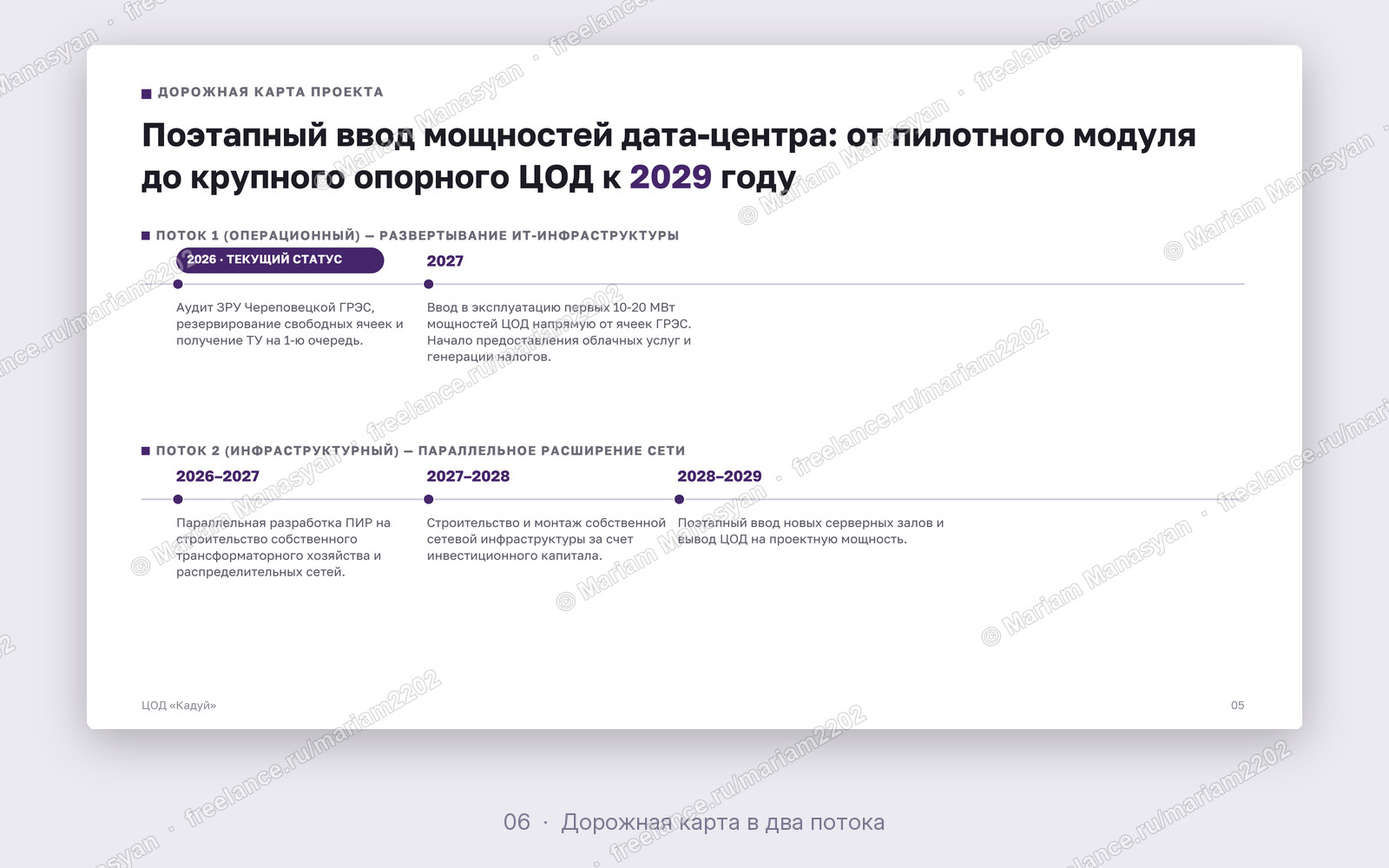Click the square bullet before ПОТОК 2
Screen dimensions: 1389x868
pos(146,450)
